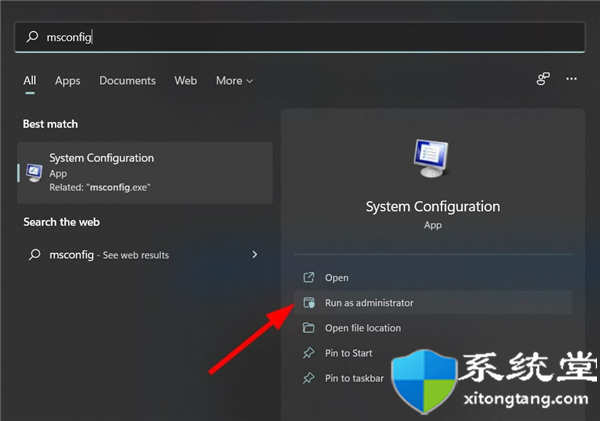
Task: Click the Open action icon
Action: (x=309, y=277)
